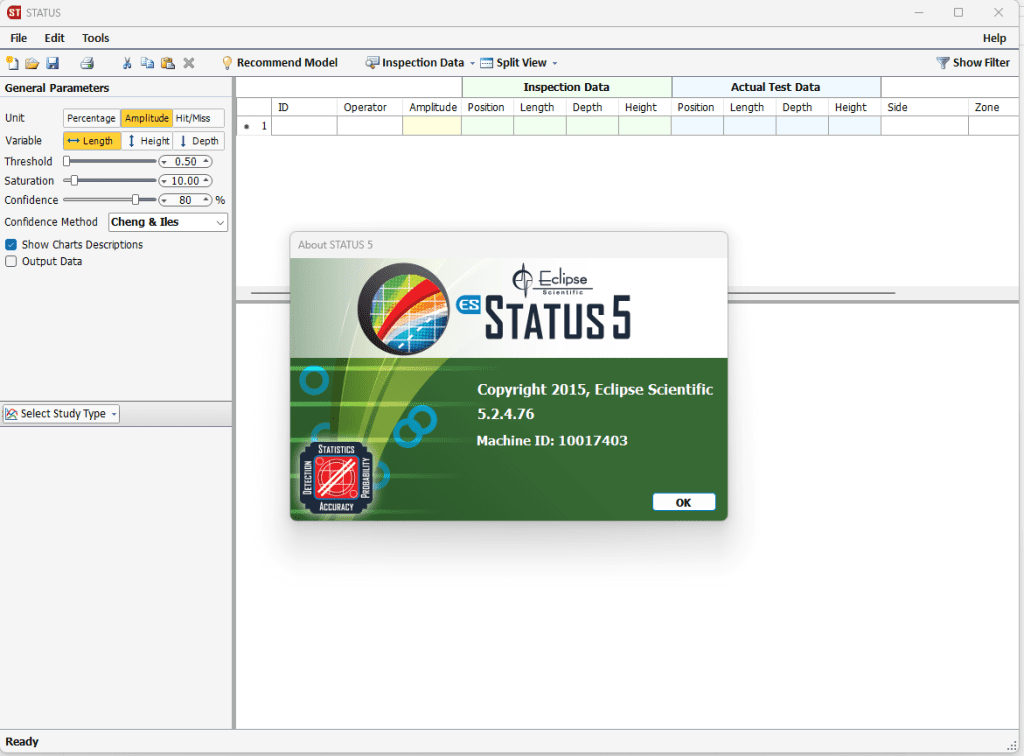Close the STATUS window
The image size is (1024, 756).
pos(998,12)
